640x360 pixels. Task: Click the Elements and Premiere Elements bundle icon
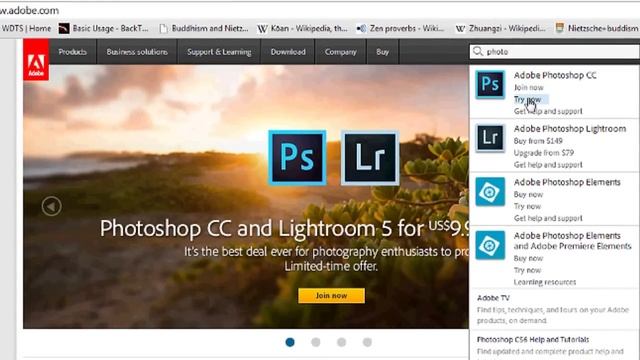coord(490,245)
